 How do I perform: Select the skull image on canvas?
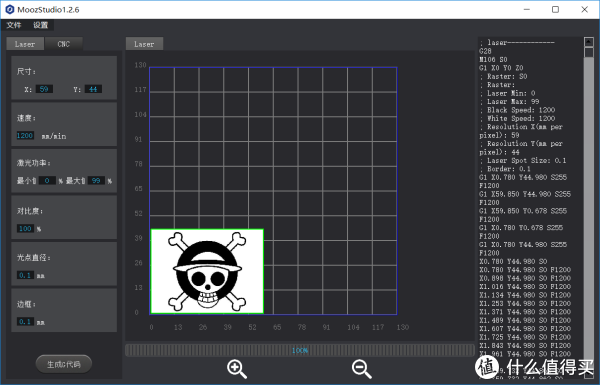[207, 271]
